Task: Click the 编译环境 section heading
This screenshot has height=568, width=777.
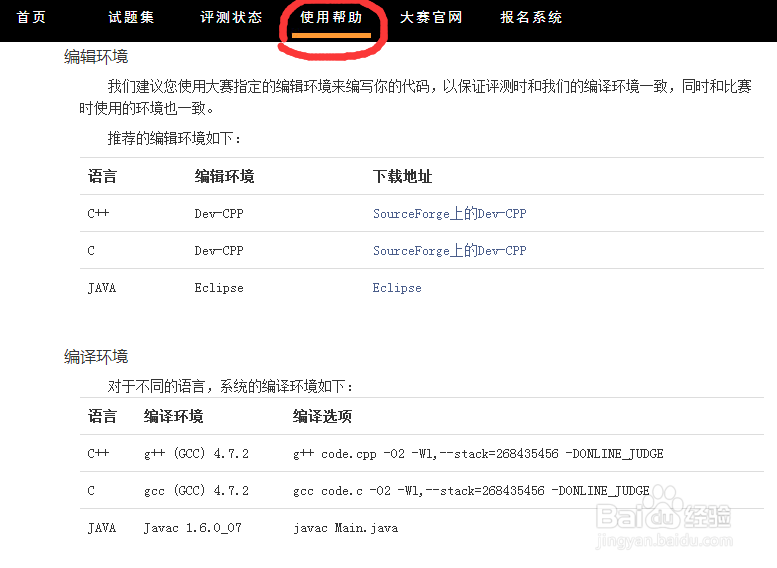Action: (96, 356)
